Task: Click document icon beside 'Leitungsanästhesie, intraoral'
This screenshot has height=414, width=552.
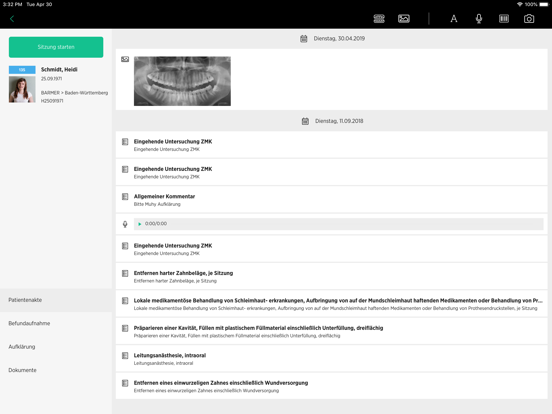Action: click(125, 356)
